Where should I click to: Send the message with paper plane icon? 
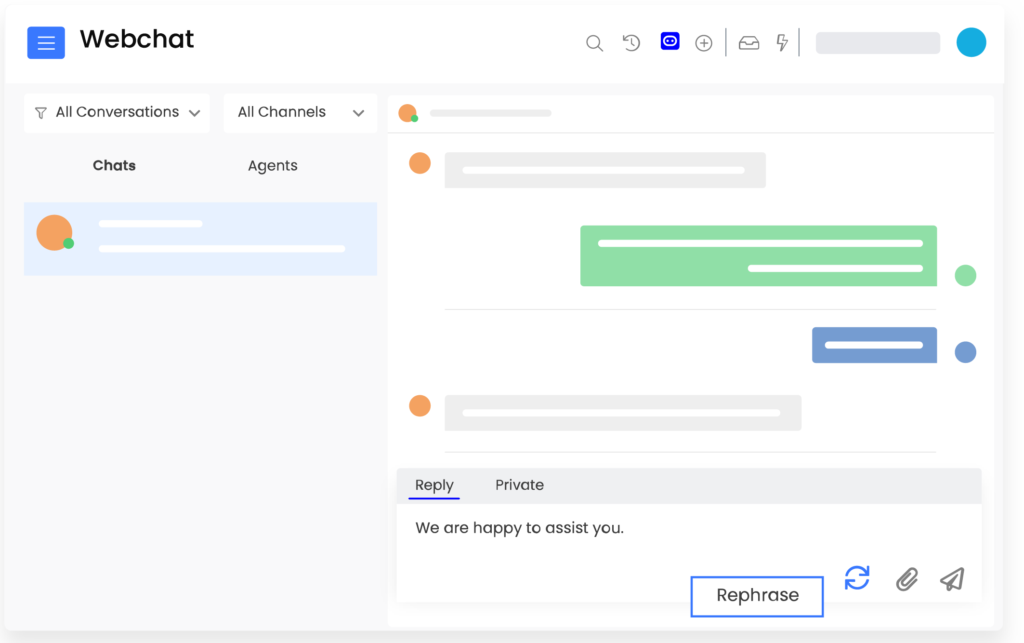(x=952, y=579)
